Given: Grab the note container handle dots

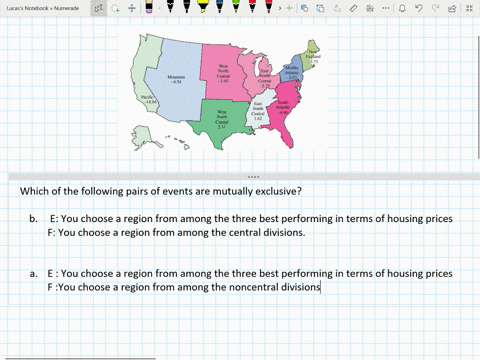Looking at the screenshot, I should pyautogui.click(x=253, y=177).
